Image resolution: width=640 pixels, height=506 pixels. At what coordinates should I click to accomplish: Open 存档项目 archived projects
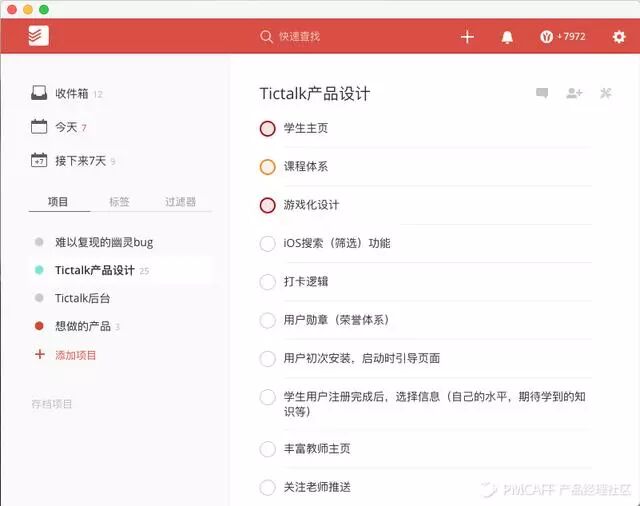[x=52, y=404]
